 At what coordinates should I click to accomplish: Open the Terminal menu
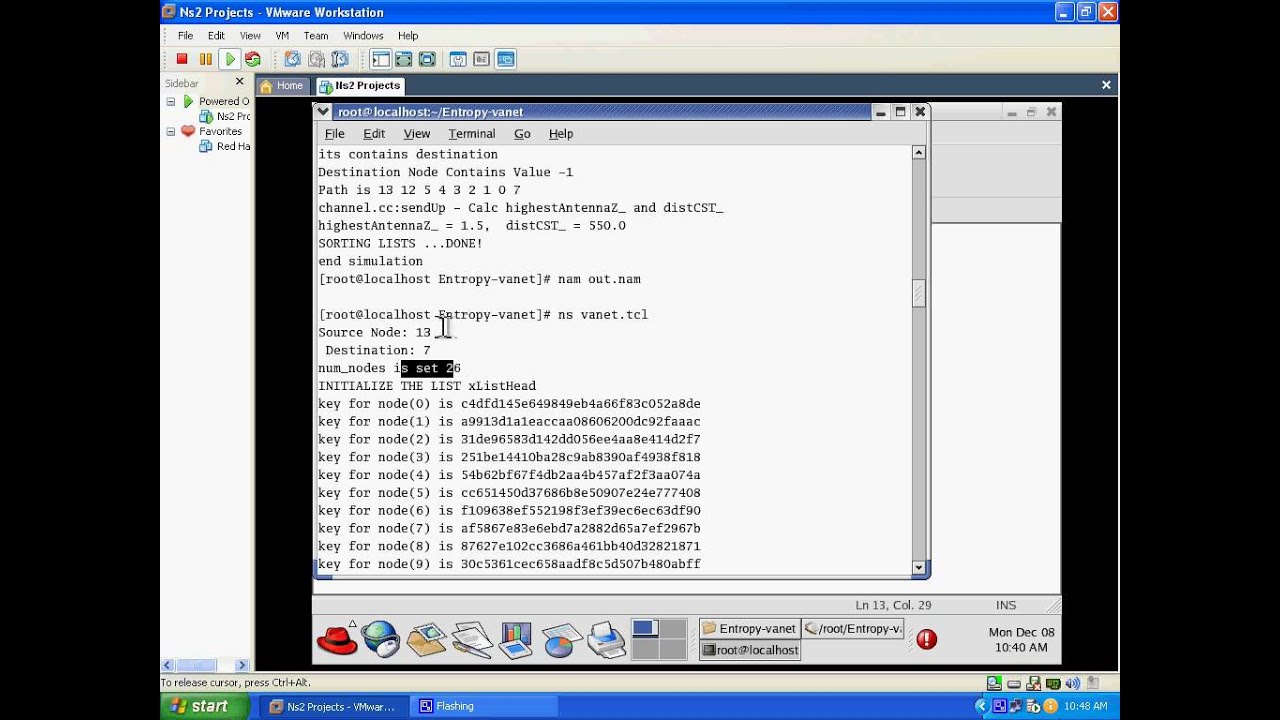coord(472,134)
